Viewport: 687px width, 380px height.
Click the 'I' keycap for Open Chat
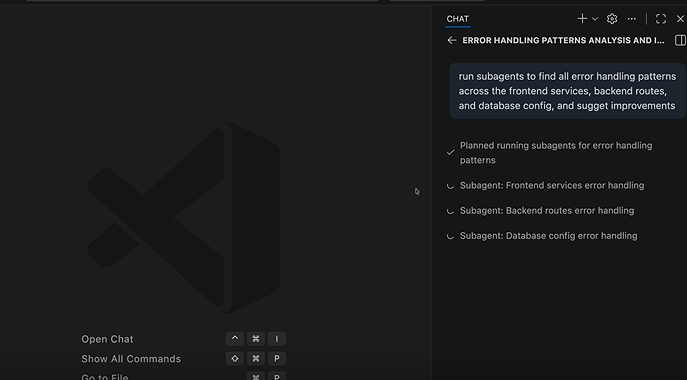click(276, 339)
